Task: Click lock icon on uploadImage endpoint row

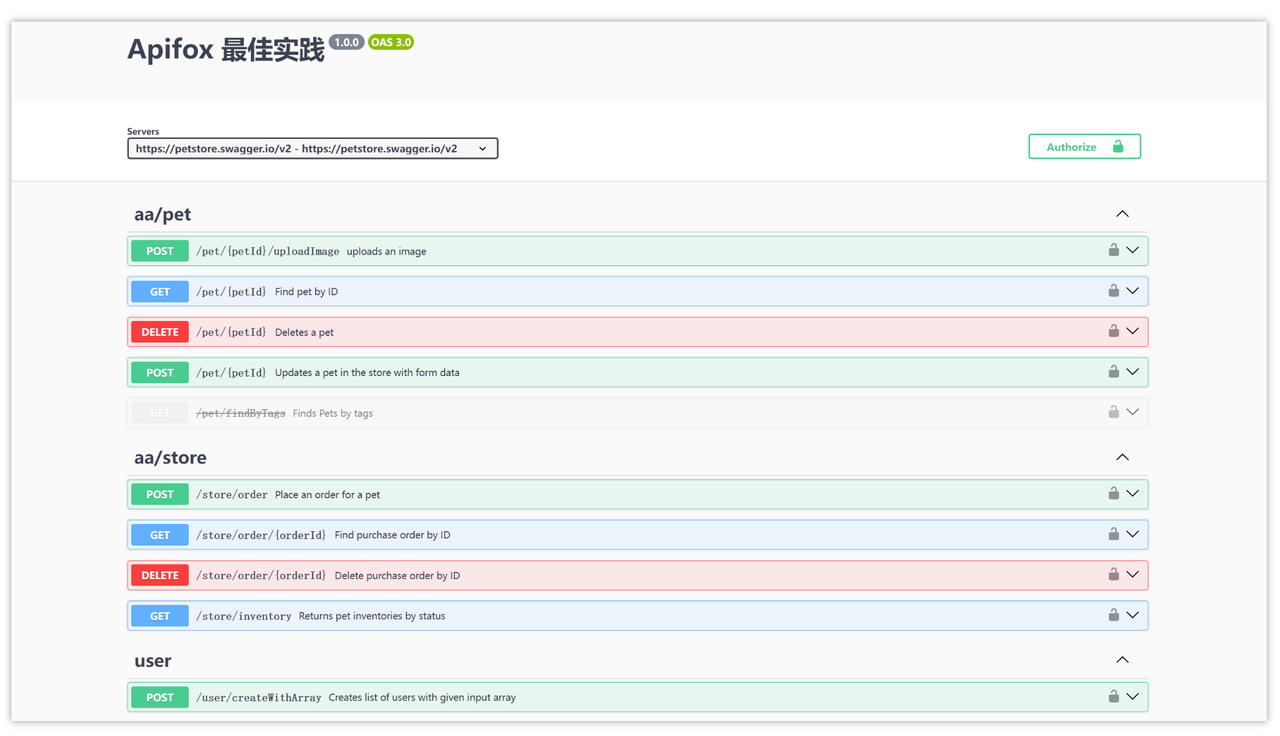Action: 1113,250
